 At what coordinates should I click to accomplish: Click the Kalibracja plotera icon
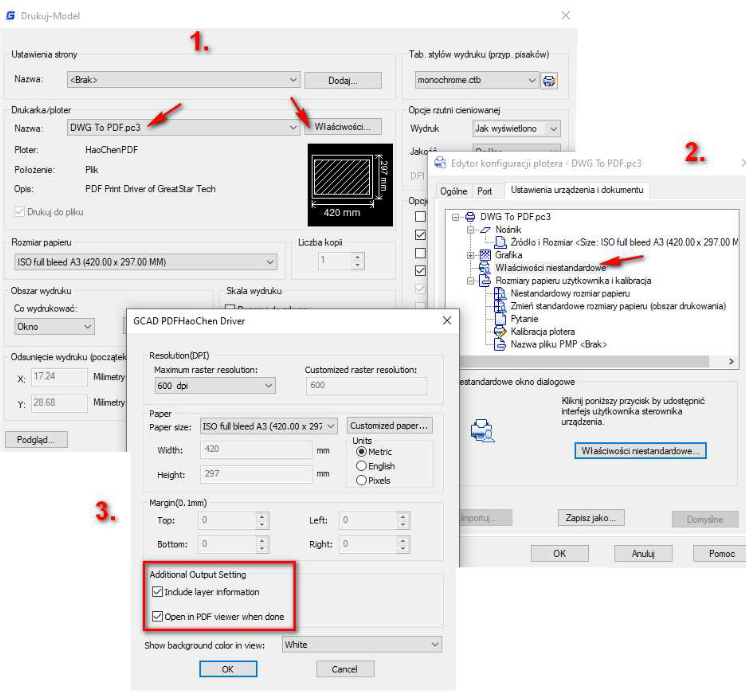pyautogui.click(x=500, y=331)
